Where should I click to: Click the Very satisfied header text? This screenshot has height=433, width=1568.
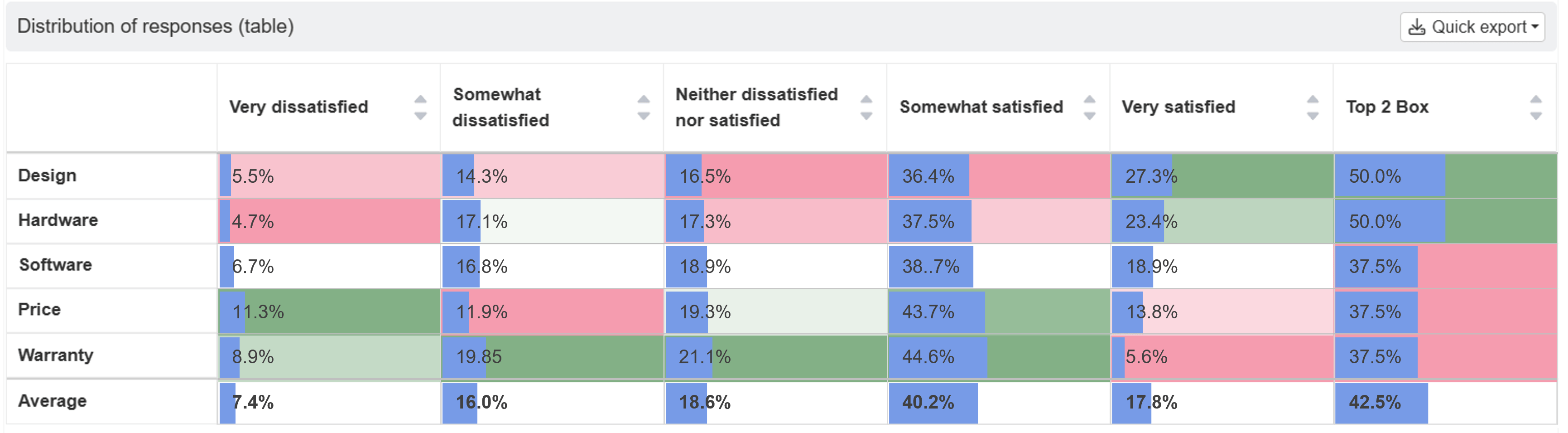pyautogui.click(x=1178, y=107)
